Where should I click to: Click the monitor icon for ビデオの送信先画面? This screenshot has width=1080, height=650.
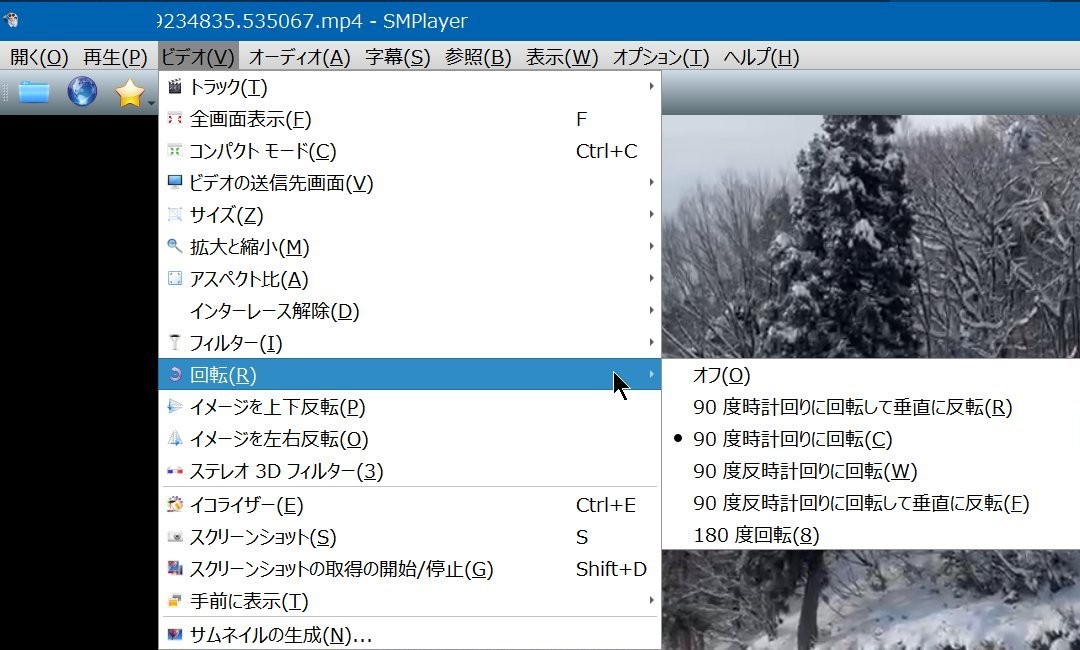point(173,183)
